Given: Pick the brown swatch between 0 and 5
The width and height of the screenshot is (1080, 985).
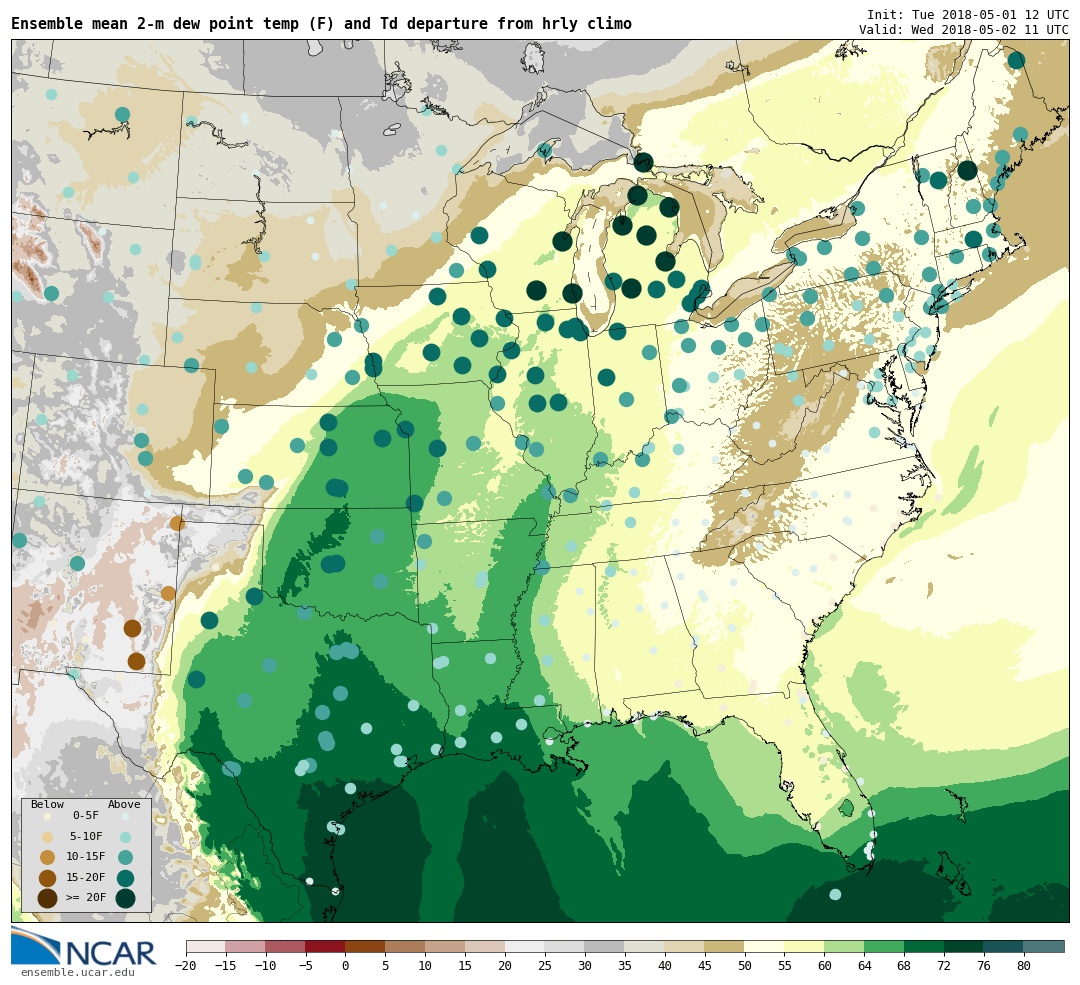Looking at the screenshot, I should click(x=365, y=946).
